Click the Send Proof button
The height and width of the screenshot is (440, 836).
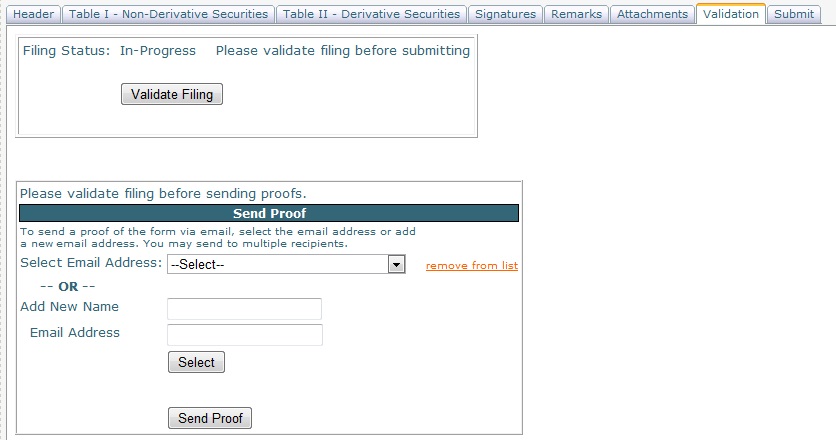pyautogui.click(x=209, y=418)
